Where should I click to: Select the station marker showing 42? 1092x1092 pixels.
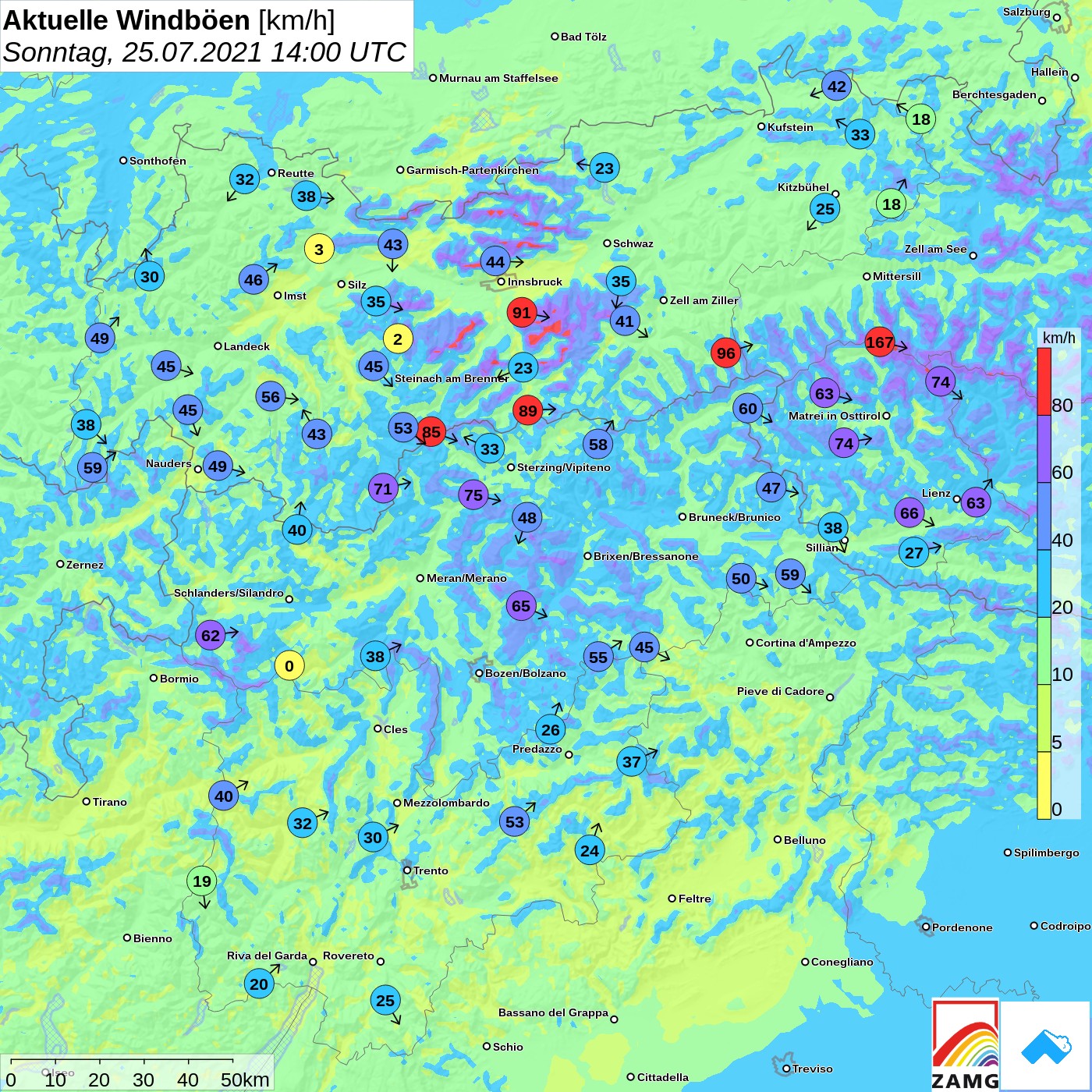[837, 87]
